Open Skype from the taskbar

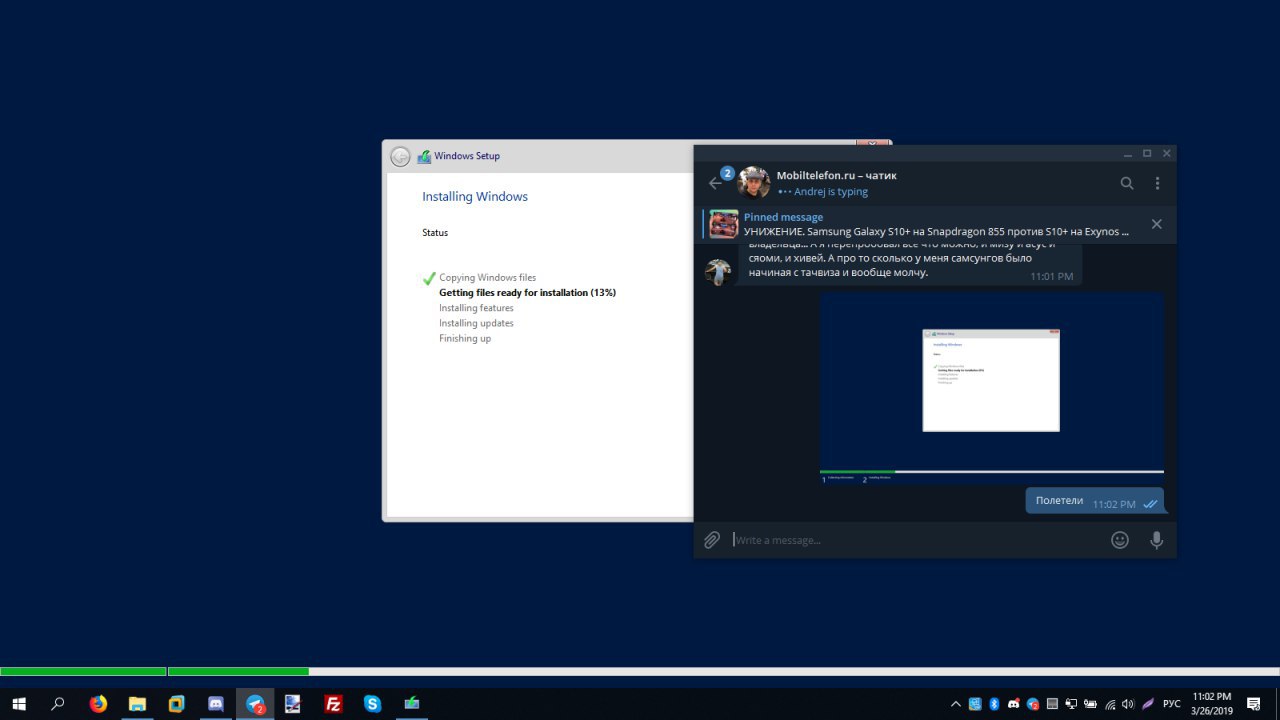[372, 704]
